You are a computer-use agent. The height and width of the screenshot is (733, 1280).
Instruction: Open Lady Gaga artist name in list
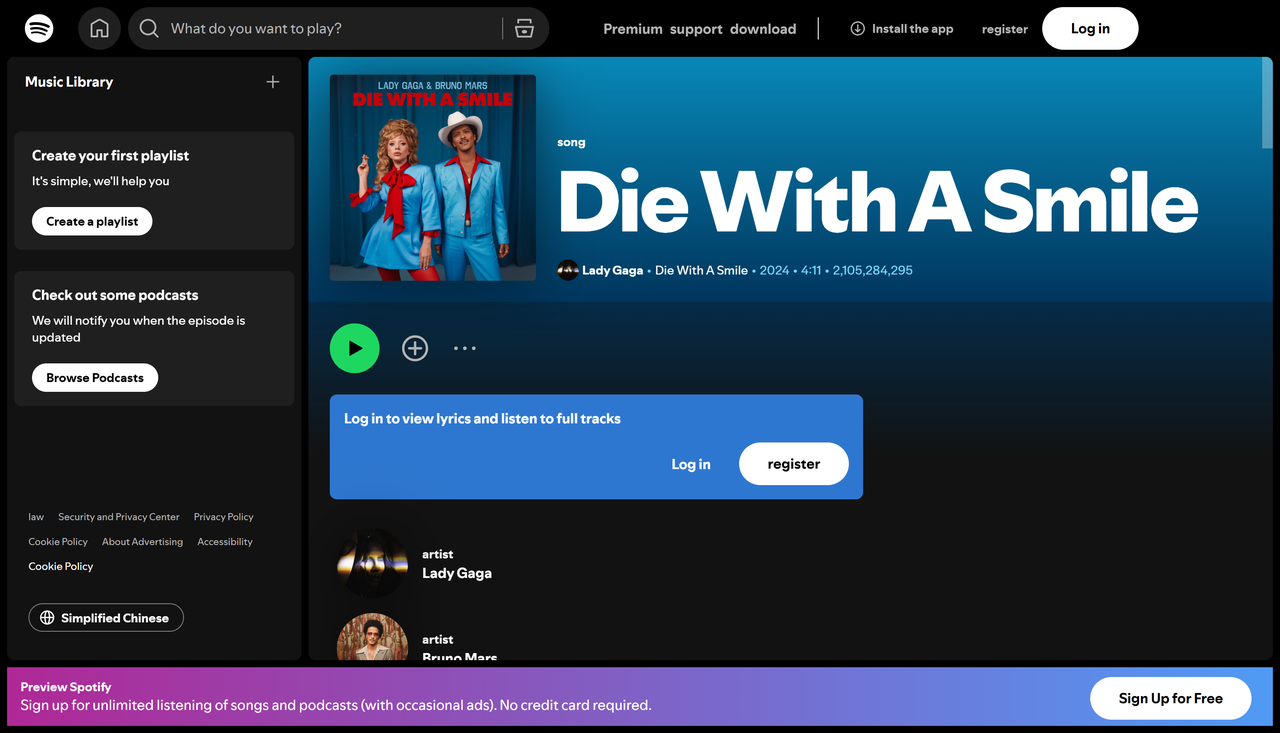pyautogui.click(x=457, y=573)
